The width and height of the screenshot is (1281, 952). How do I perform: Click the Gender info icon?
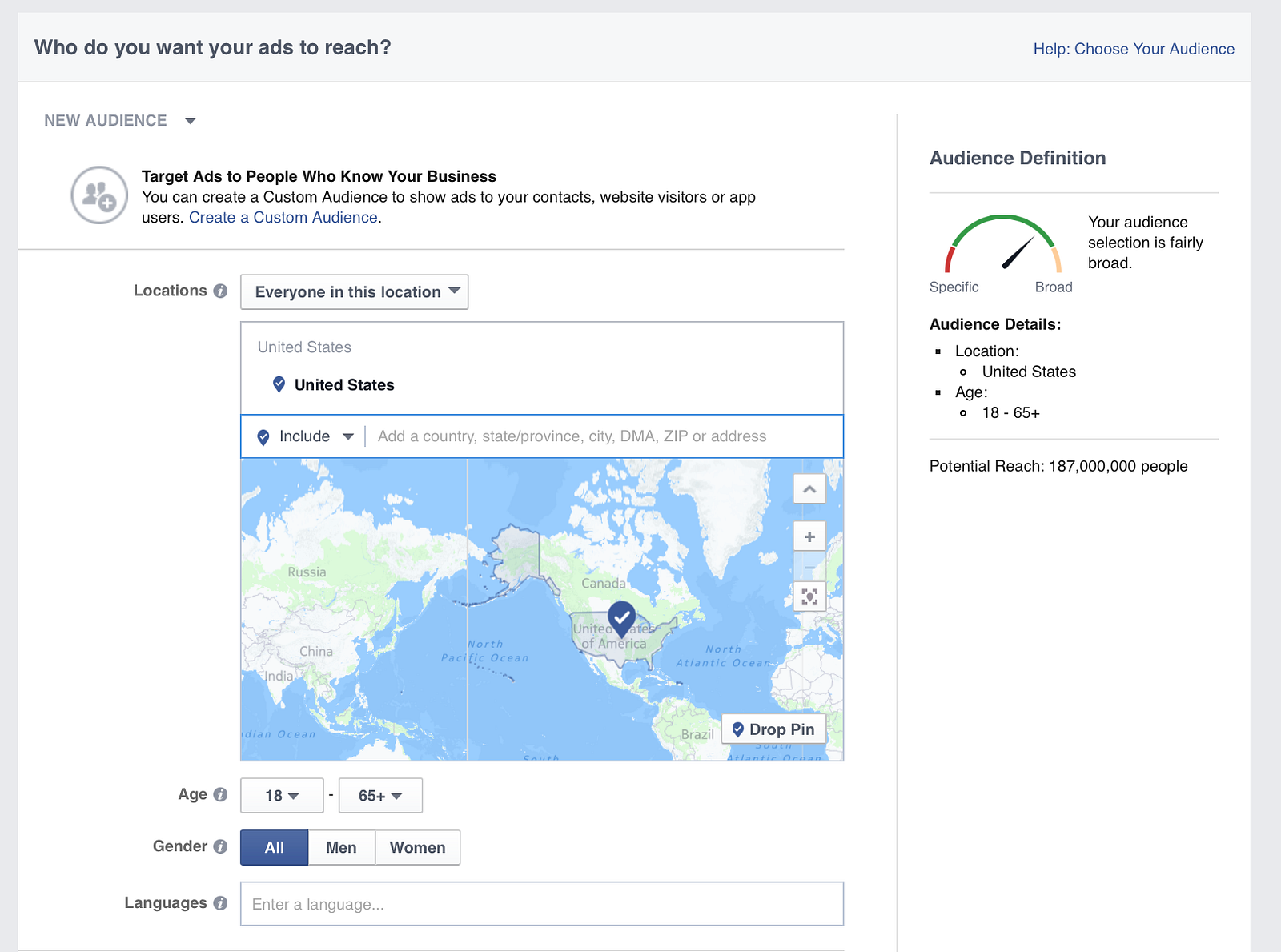tap(220, 846)
